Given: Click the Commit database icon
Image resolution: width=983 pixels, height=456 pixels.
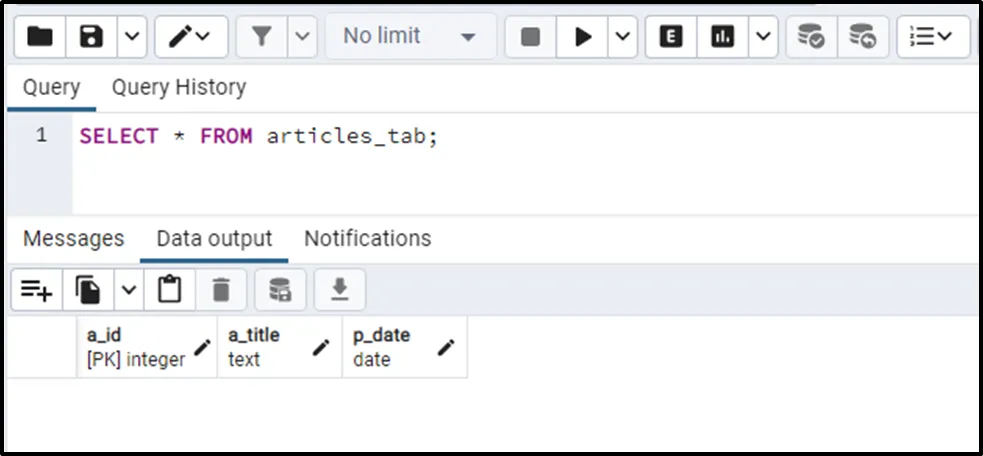Looking at the screenshot, I should click(811, 37).
